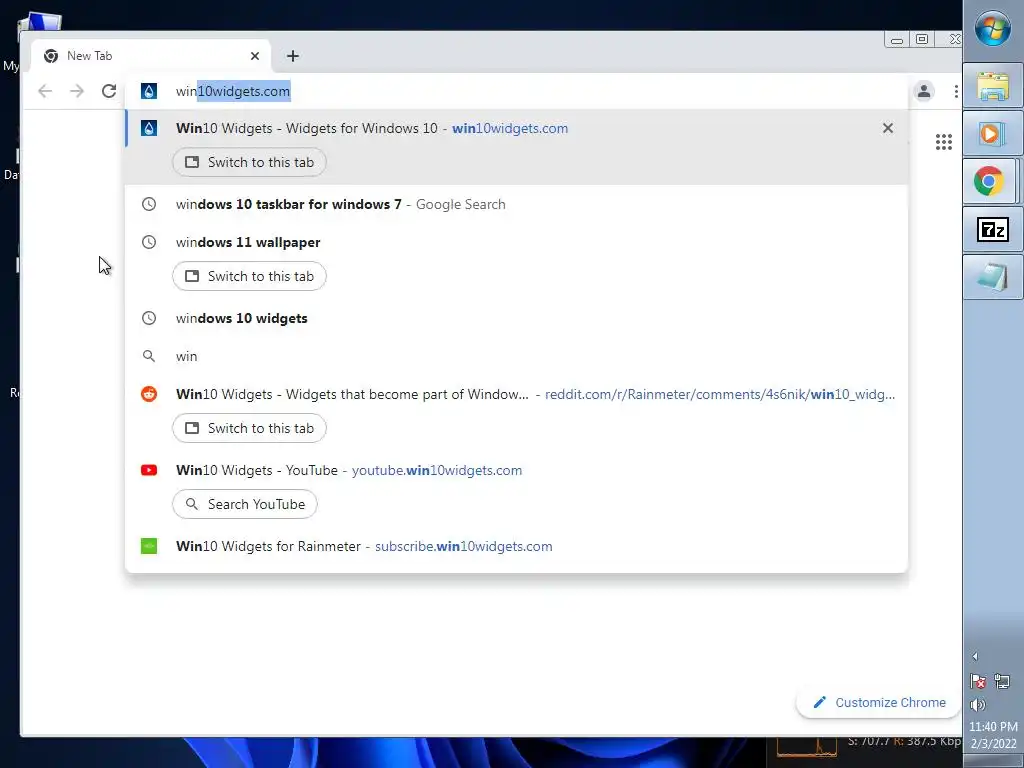
Task: Open the notepad taskbar icon
Action: pos(993,277)
